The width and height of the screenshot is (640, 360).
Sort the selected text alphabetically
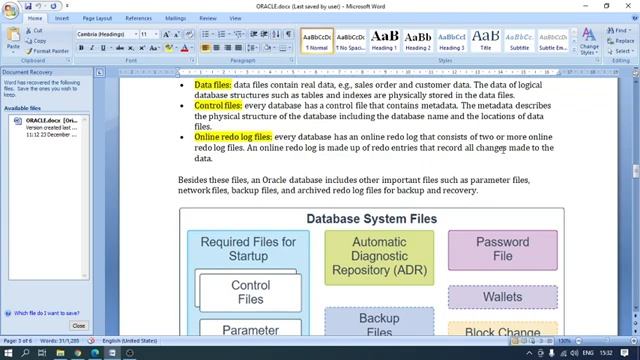pyautogui.click(x=276, y=34)
